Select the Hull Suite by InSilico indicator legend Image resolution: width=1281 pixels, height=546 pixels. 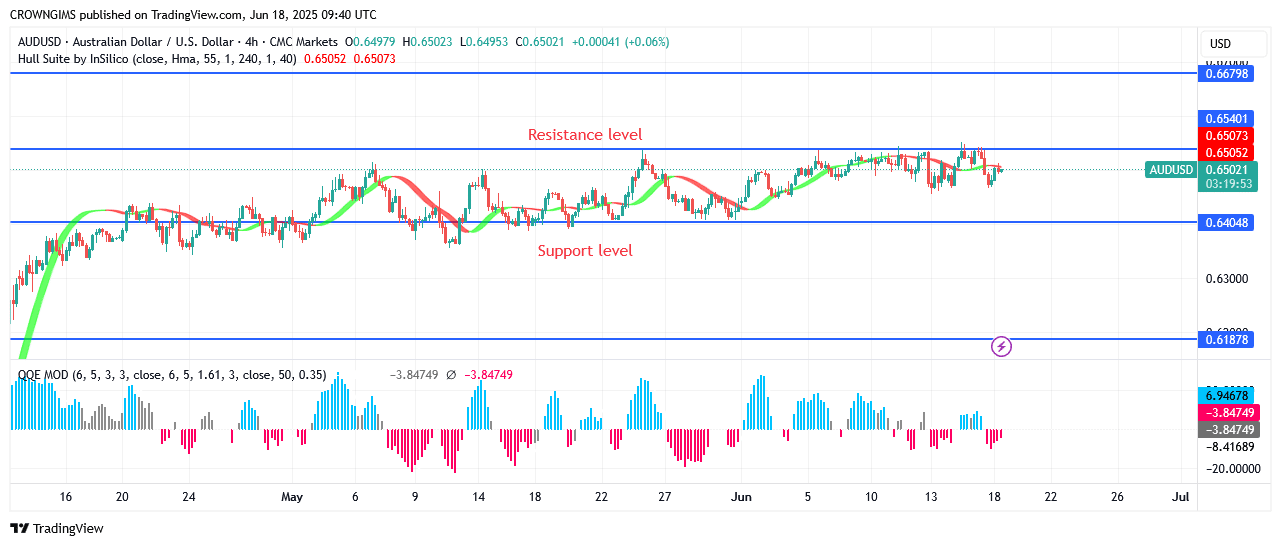(158, 59)
